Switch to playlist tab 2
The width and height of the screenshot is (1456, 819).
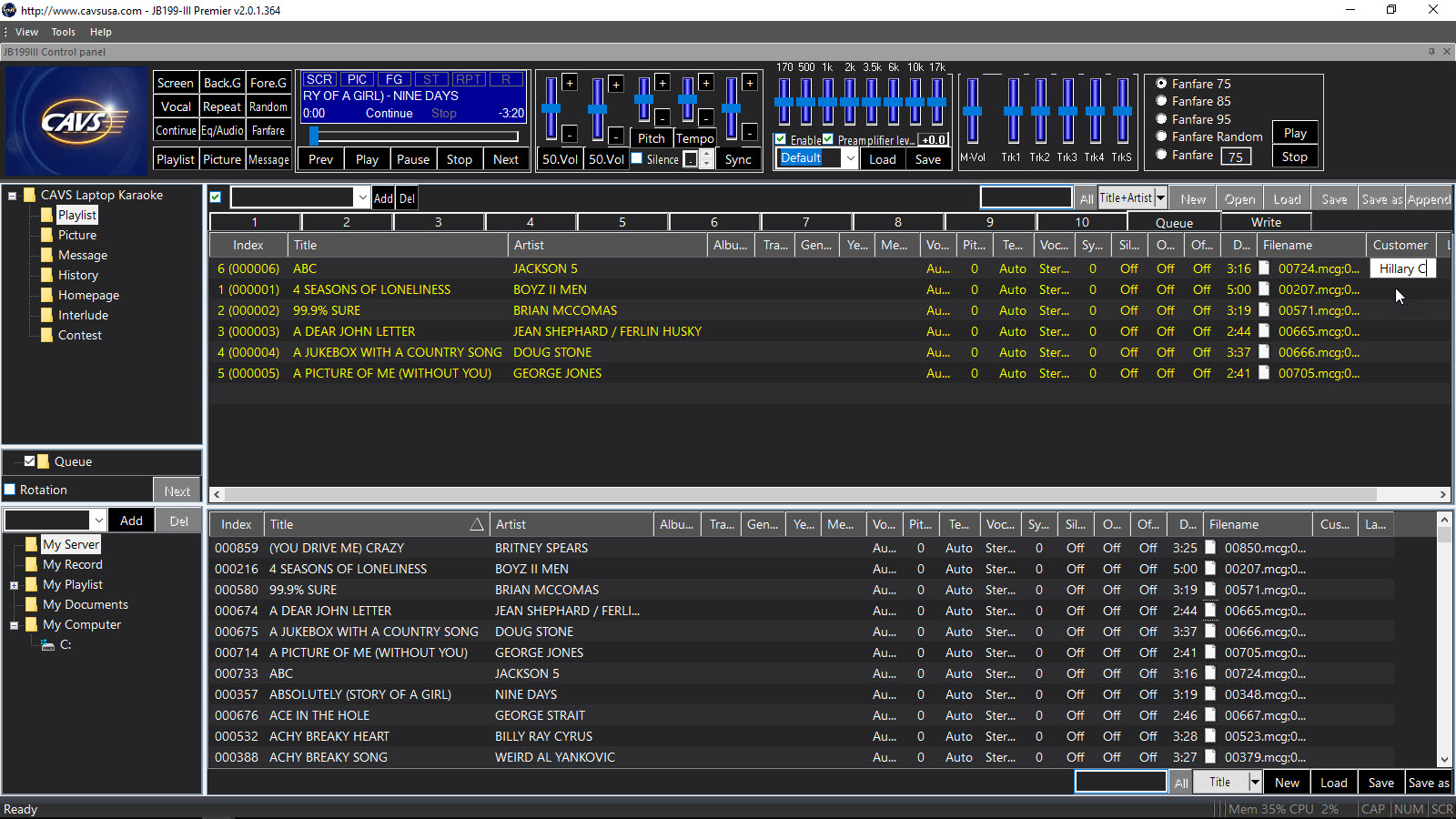click(347, 222)
